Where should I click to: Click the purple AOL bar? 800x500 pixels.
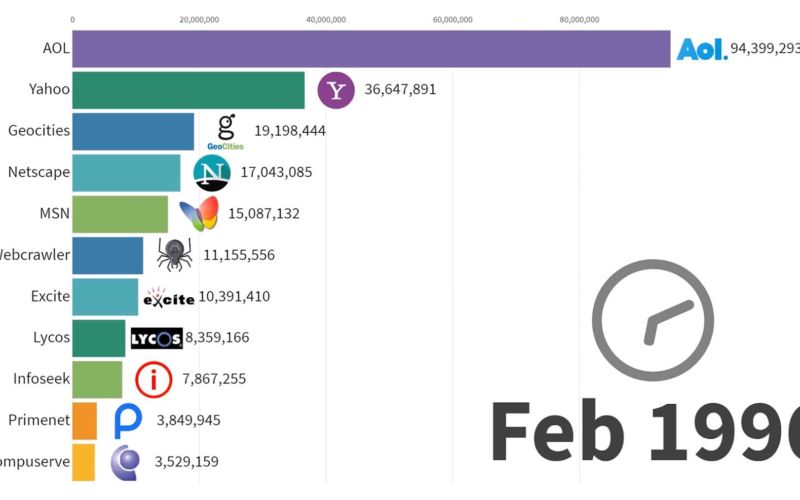(x=371, y=48)
